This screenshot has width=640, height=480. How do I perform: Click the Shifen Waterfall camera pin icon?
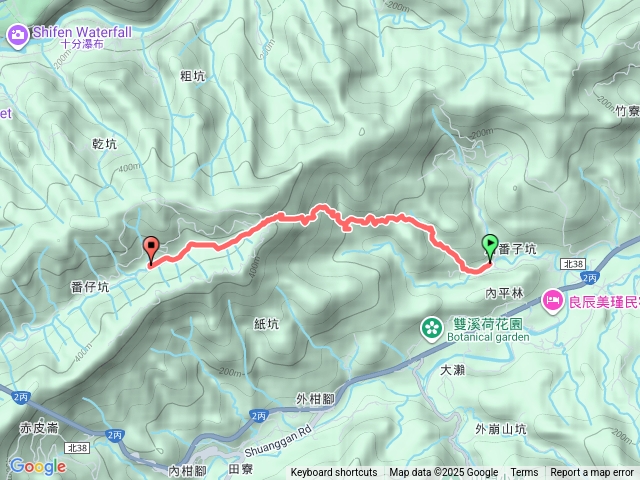click(18, 36)
